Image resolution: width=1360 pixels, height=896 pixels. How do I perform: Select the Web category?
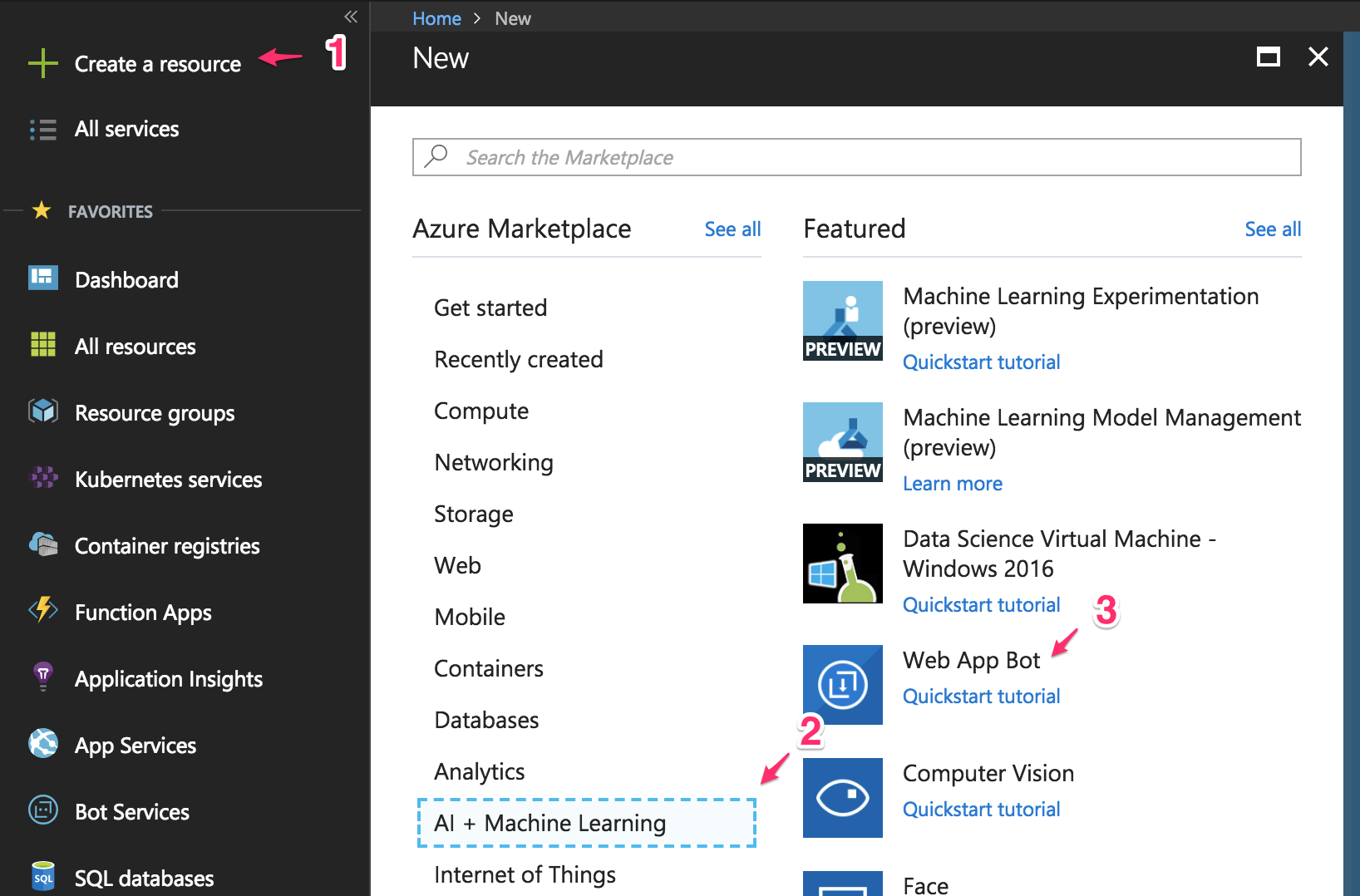click(457, 565)
